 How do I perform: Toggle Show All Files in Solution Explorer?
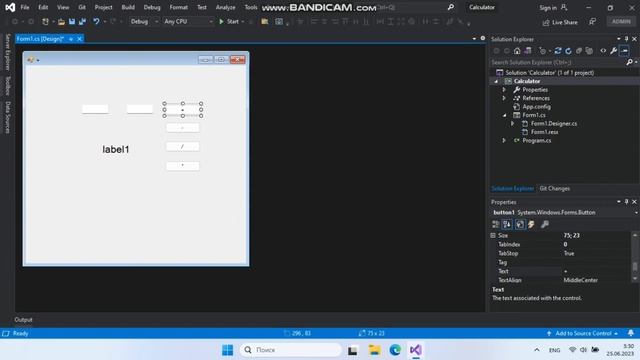point(589,51)
